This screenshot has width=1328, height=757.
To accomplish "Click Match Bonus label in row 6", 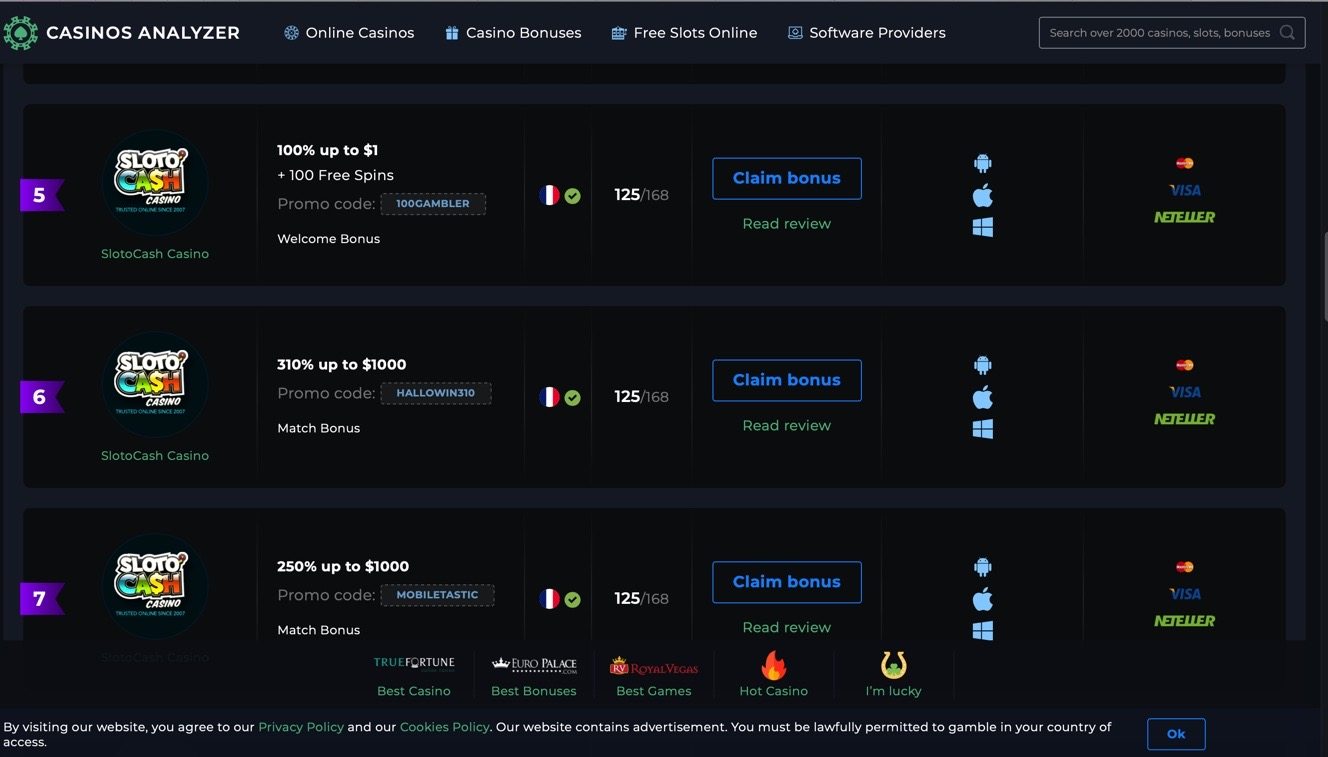I will (x=319, y=428).
